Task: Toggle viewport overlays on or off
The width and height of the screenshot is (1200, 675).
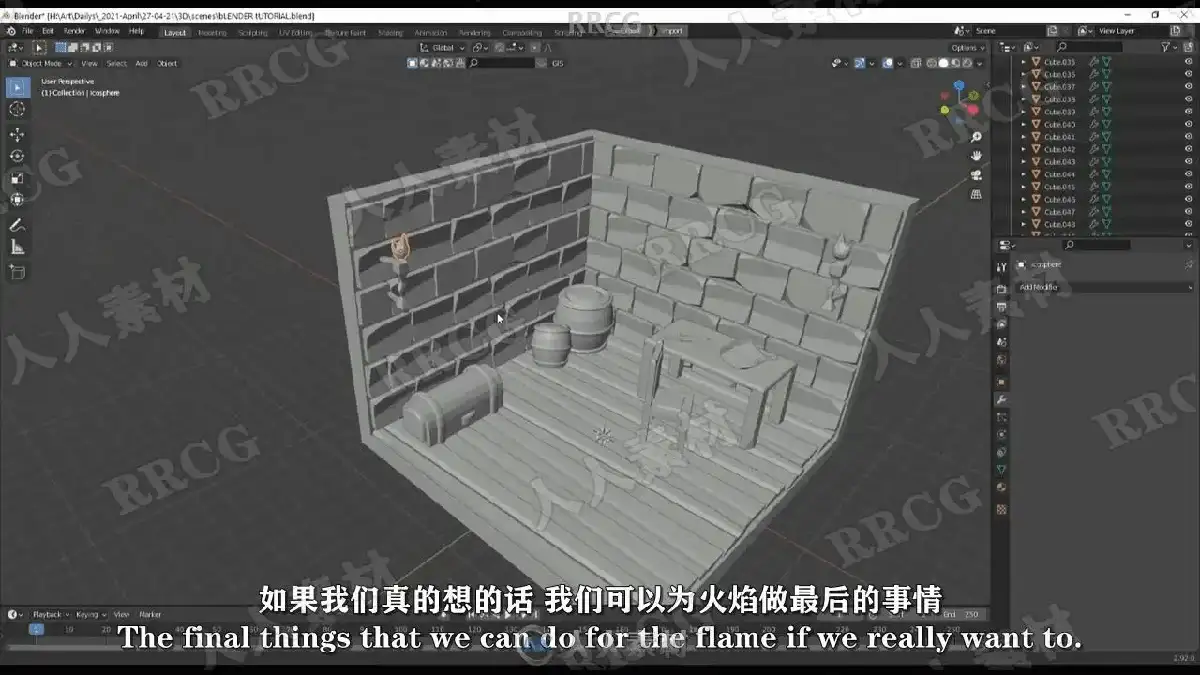Action: [887, 63]
